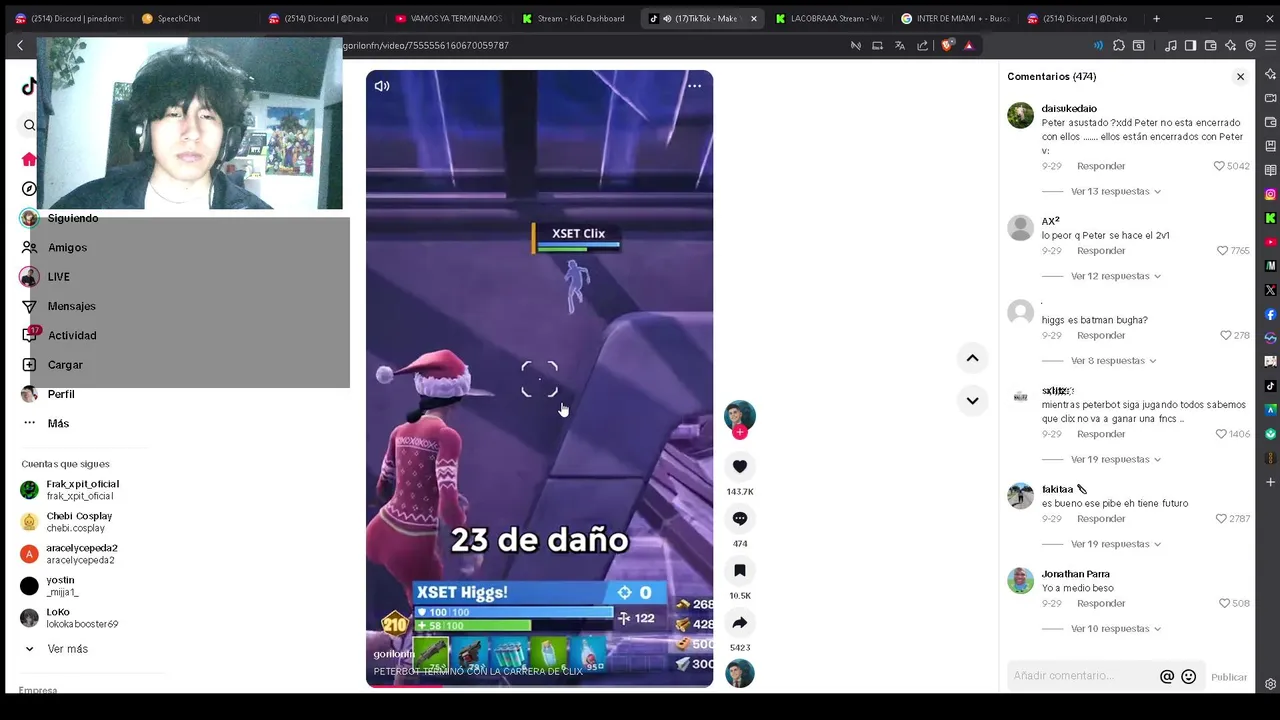The image size is (1280, 720).
Task: Open a new browser tab
Action: point(1156,18)
